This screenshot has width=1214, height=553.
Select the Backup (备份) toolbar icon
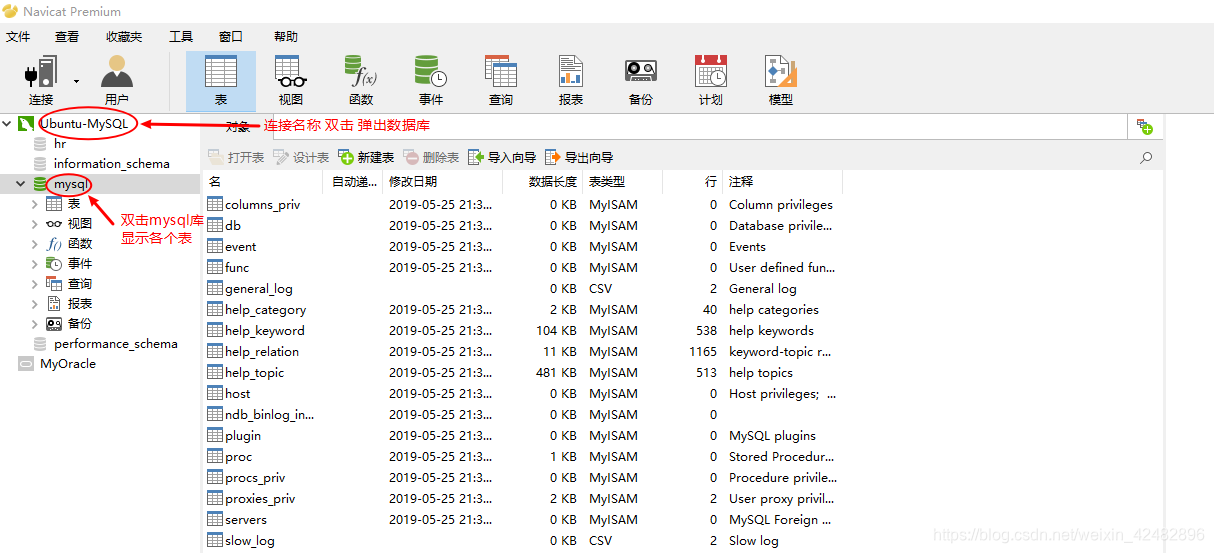641,82
